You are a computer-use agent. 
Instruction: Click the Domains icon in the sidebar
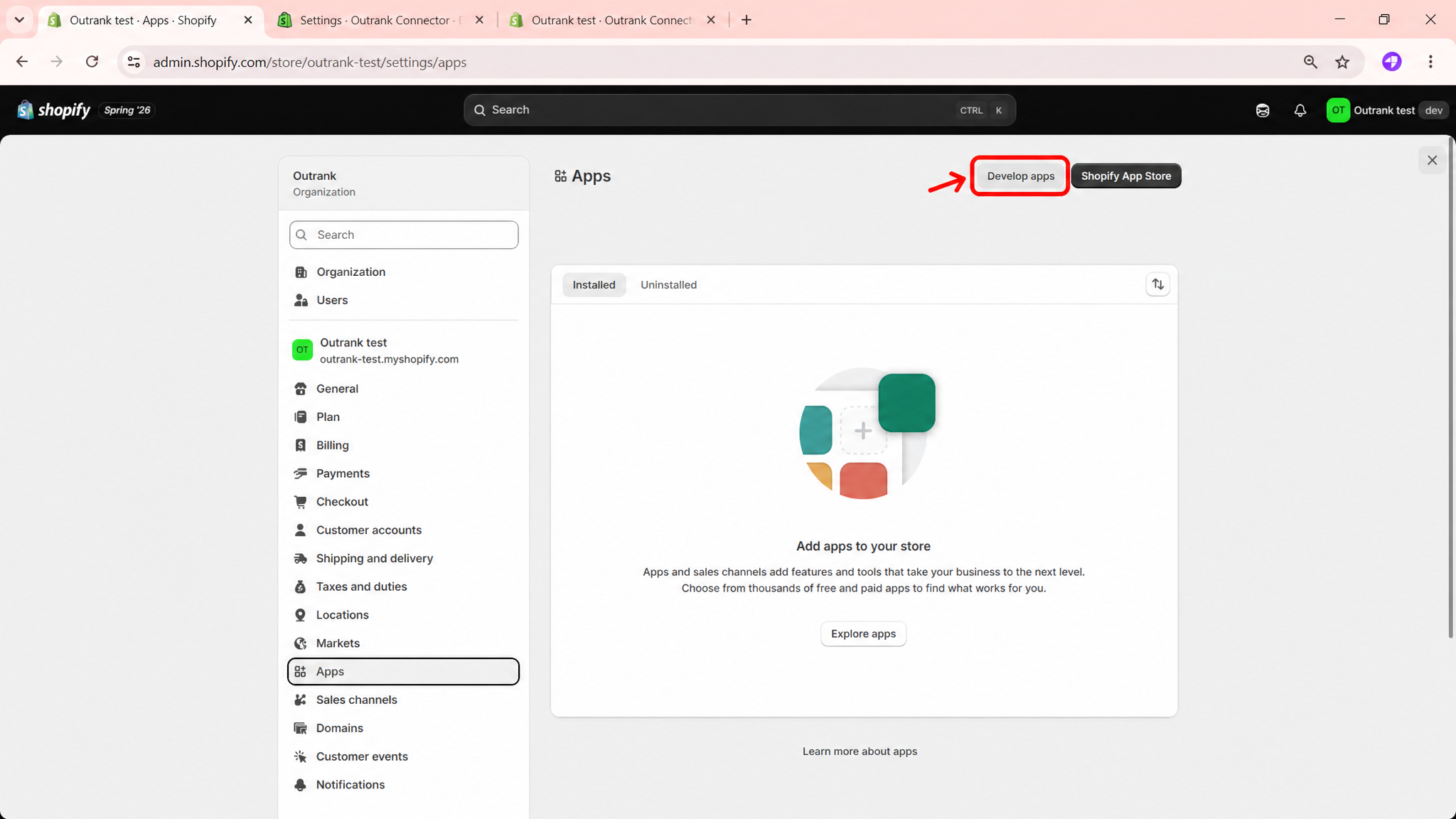(301, 728)
